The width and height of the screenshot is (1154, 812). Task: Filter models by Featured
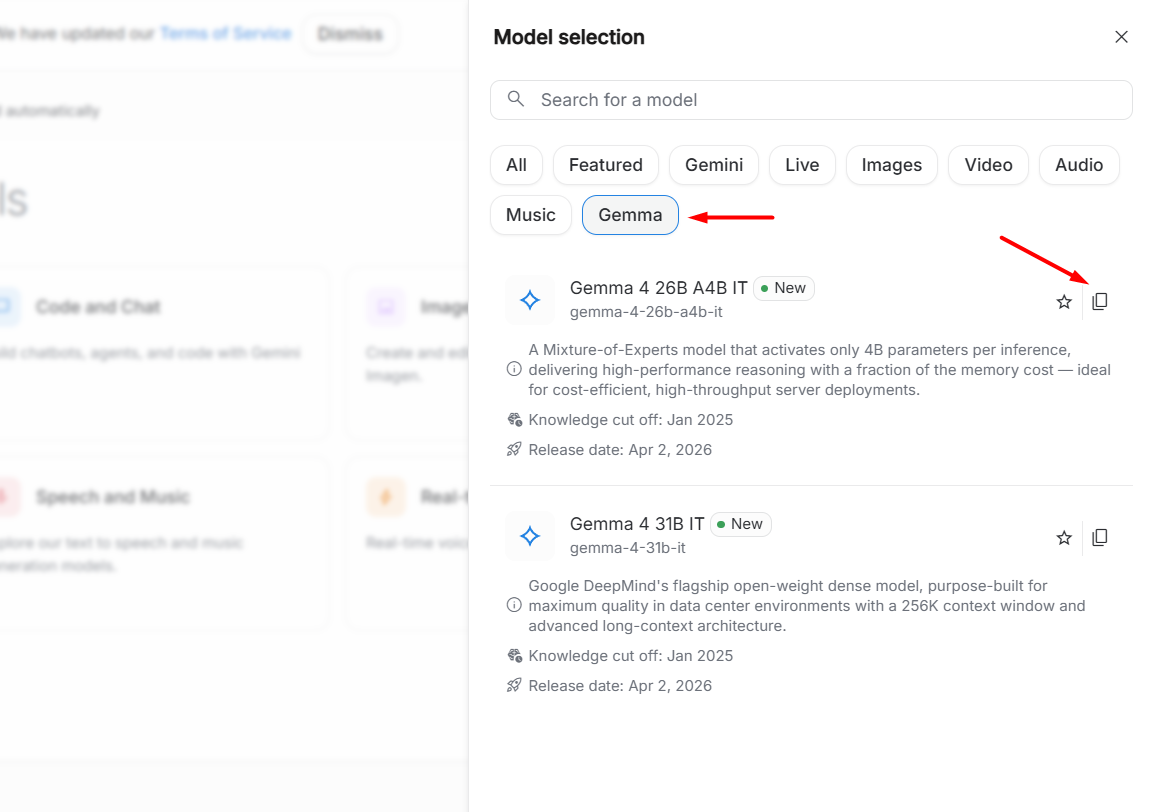click(x=605, y=165)
